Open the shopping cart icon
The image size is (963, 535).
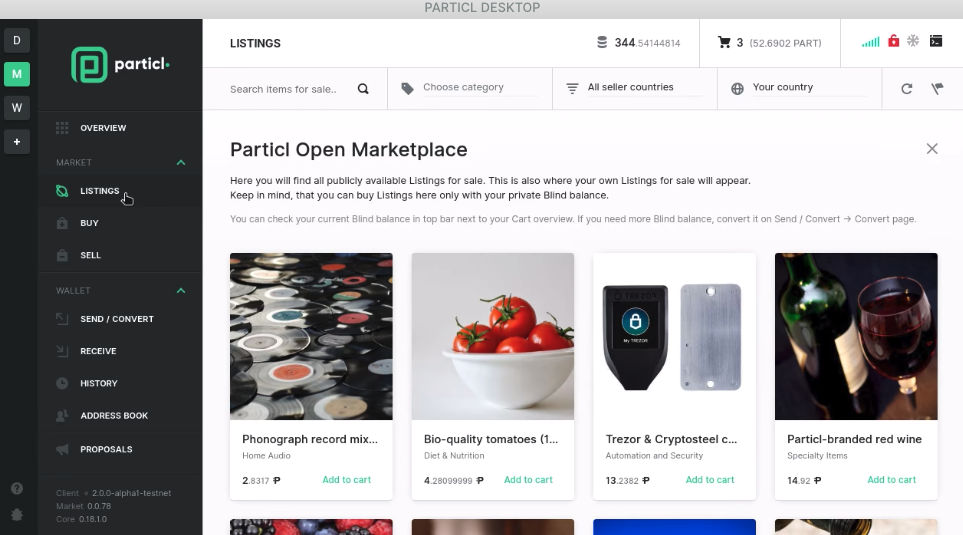coord(724,42)
